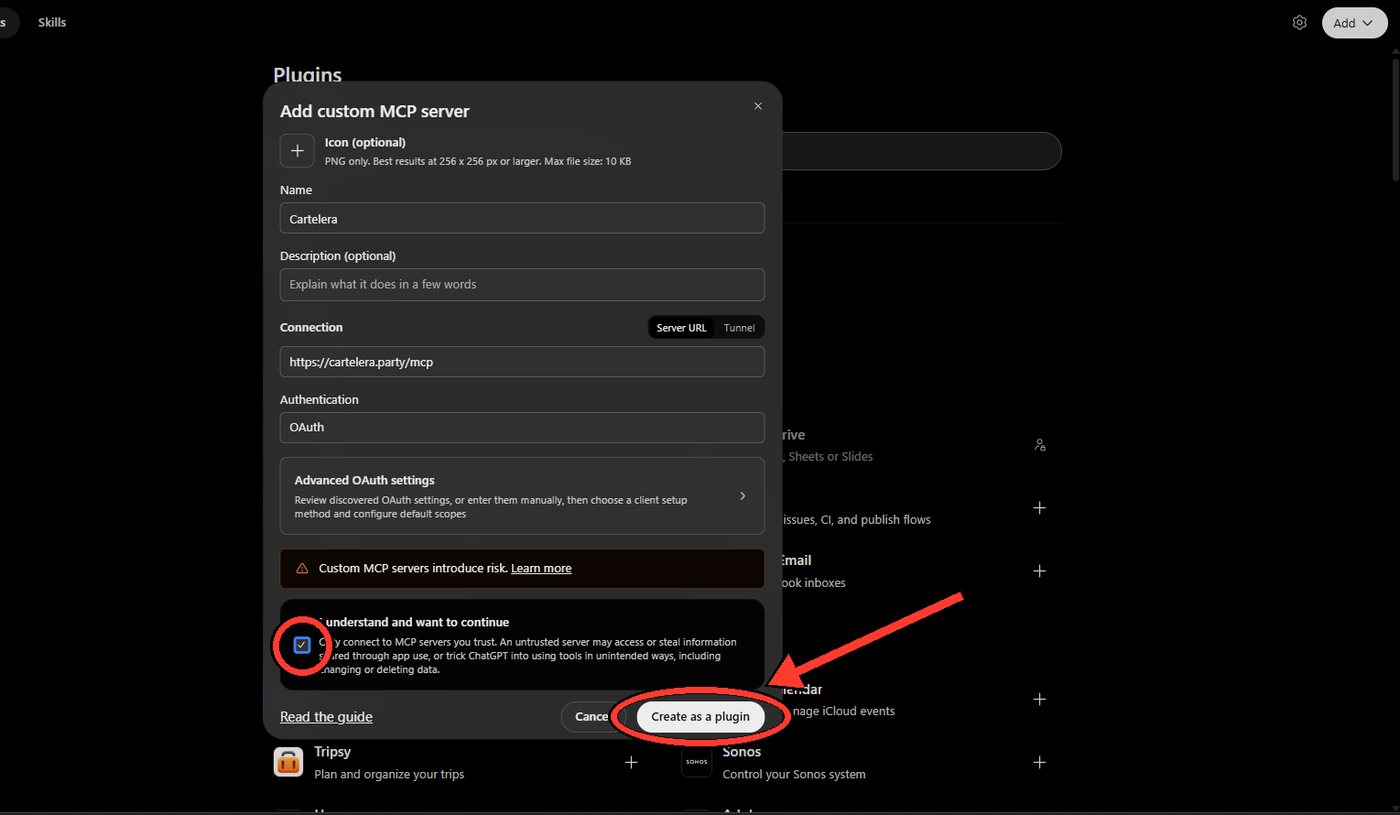The height and width of the screenshot is (815, 1400).
Task: Click the Sonos plugin icon
Action: click(x=697, y=762)
